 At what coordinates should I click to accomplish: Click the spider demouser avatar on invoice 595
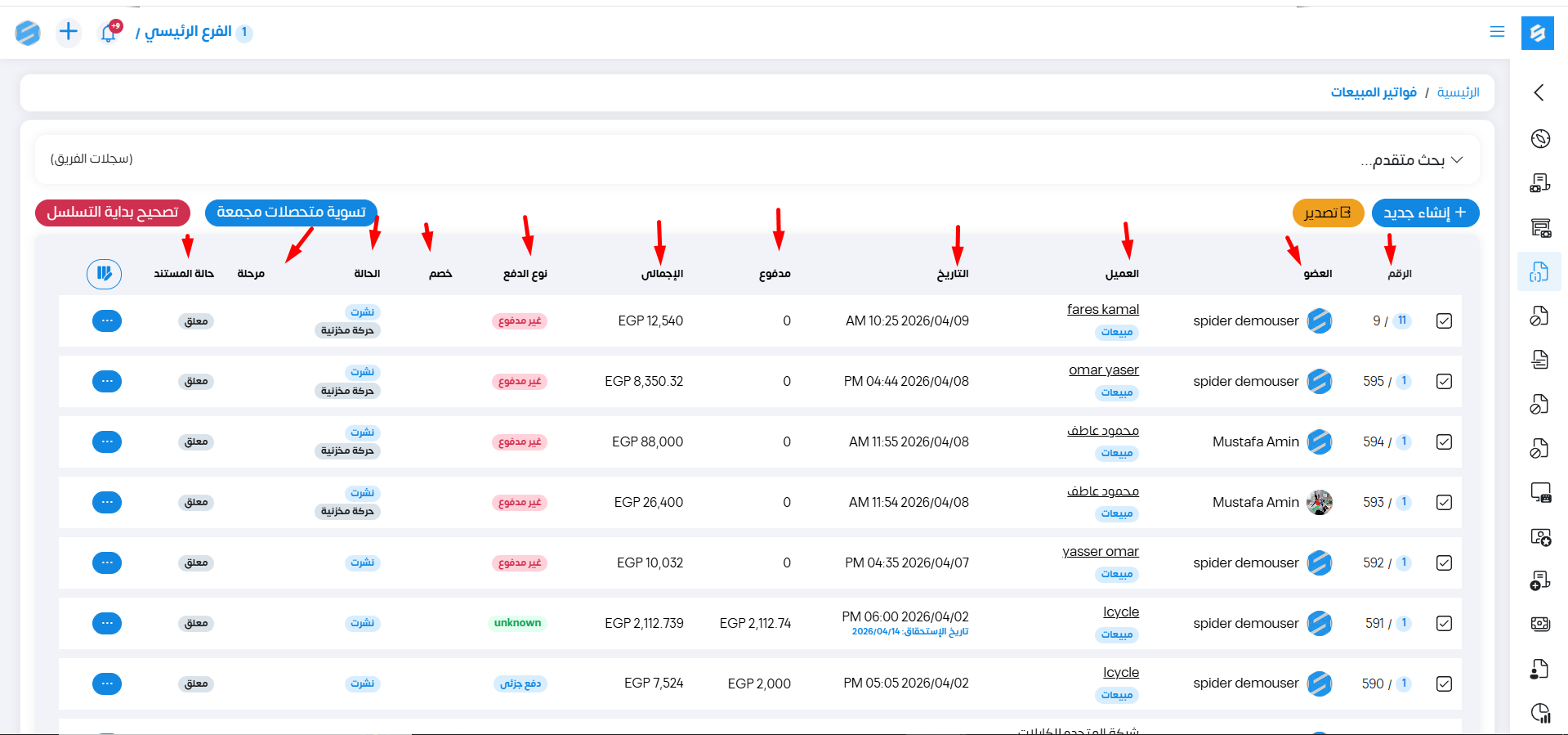[x=1320, y=381]
